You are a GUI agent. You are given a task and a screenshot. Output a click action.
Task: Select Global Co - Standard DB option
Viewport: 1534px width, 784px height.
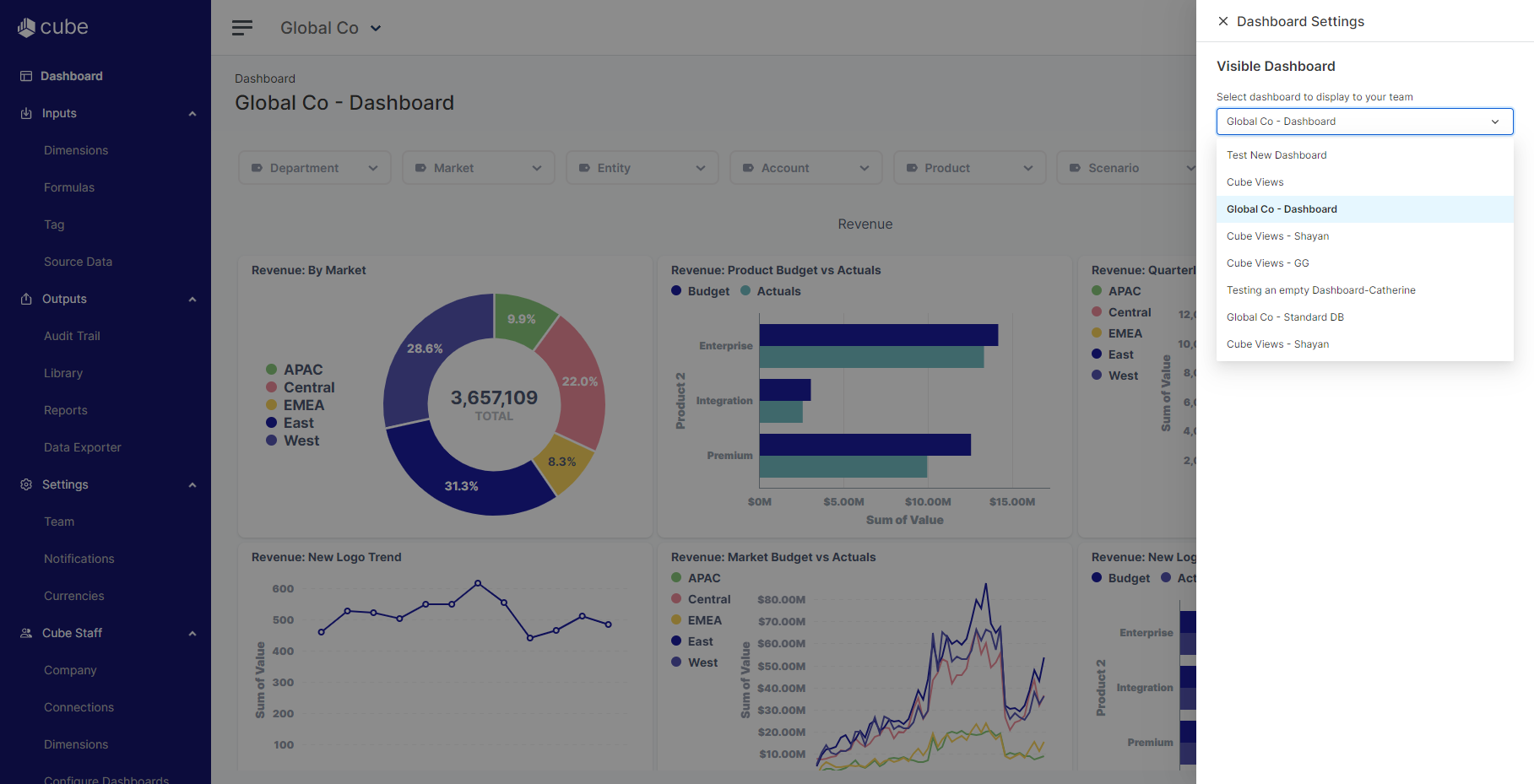1365,317
